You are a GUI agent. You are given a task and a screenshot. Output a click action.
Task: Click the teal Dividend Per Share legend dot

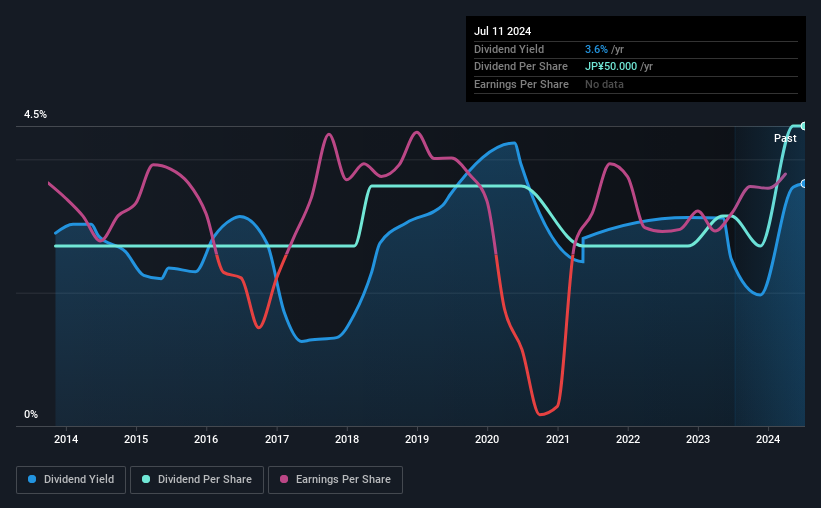point(146,479)
